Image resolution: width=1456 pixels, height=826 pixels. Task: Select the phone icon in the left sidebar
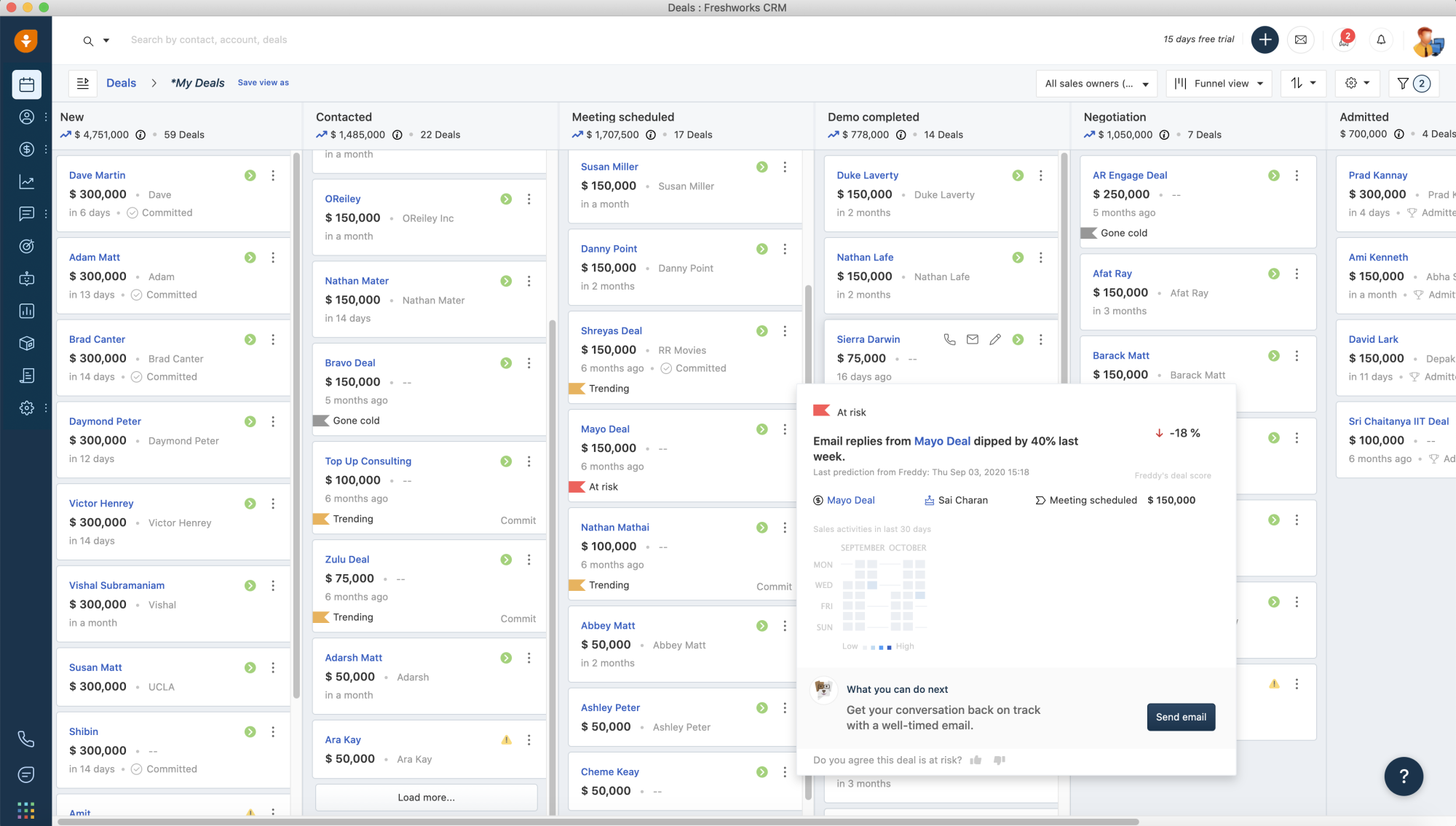(x=26, y=739)
